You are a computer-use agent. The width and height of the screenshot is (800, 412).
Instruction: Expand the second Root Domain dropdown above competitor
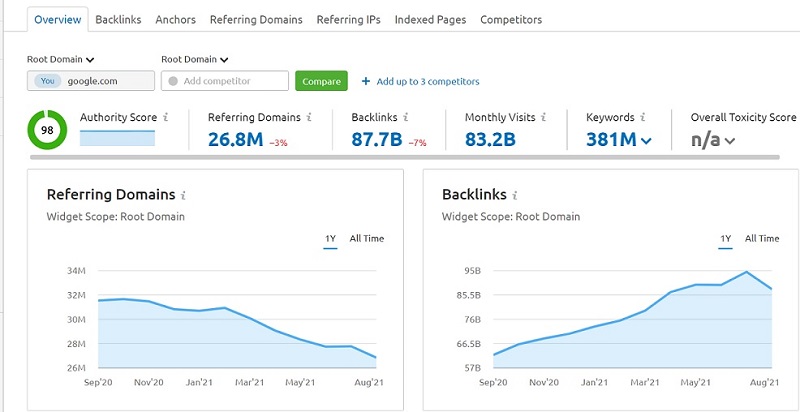[x=195, y=59]
